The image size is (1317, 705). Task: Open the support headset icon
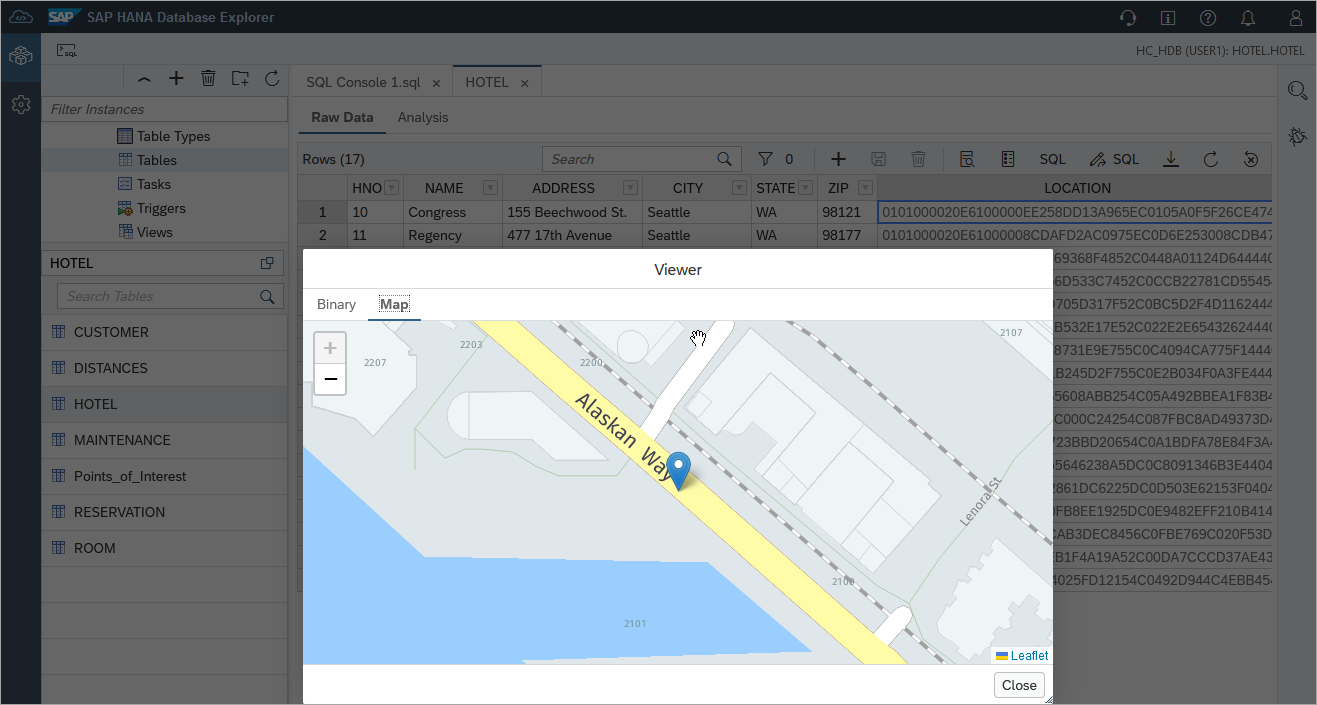coord(1127,18)
